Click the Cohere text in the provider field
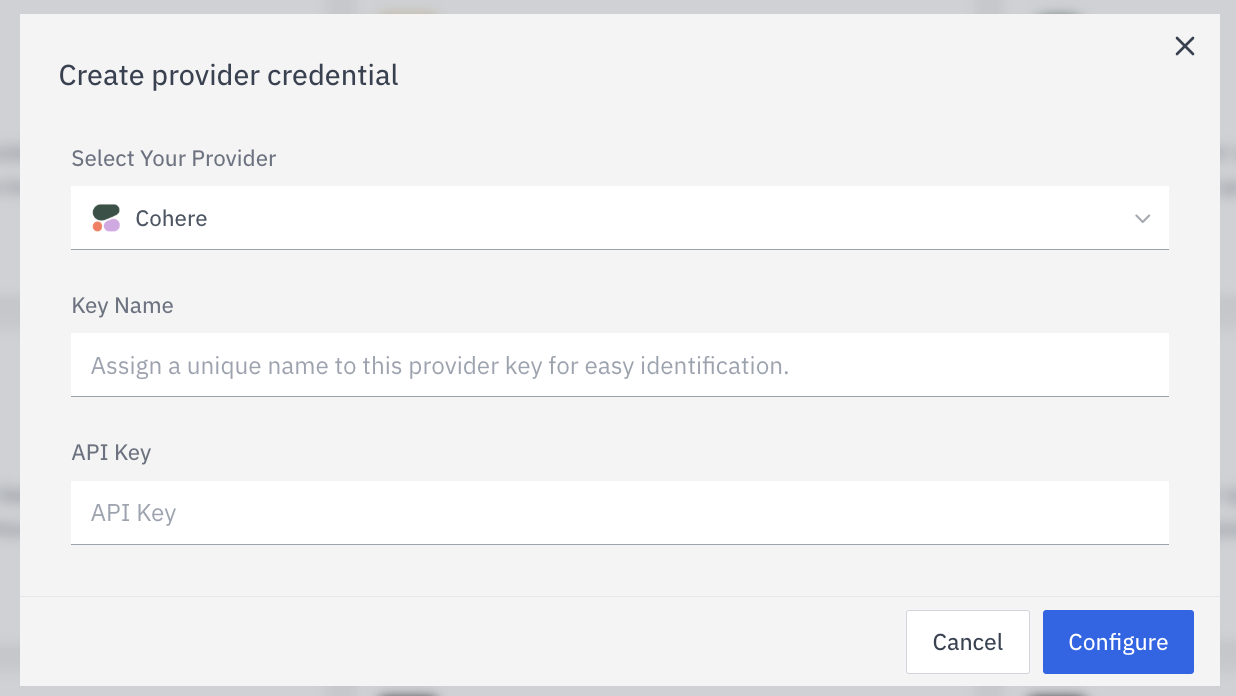 point(171,218)
